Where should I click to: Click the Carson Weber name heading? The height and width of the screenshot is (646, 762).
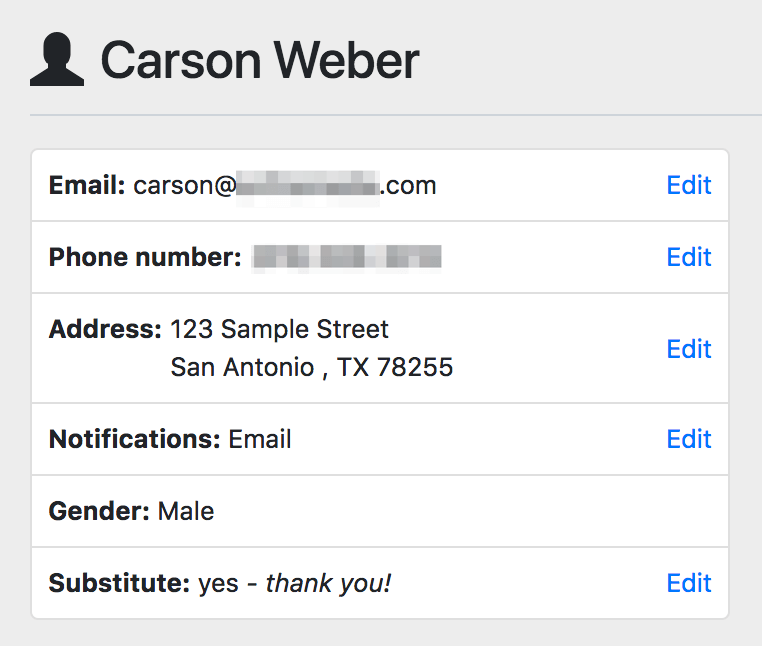pyautogui.click(x=260, y=61)
